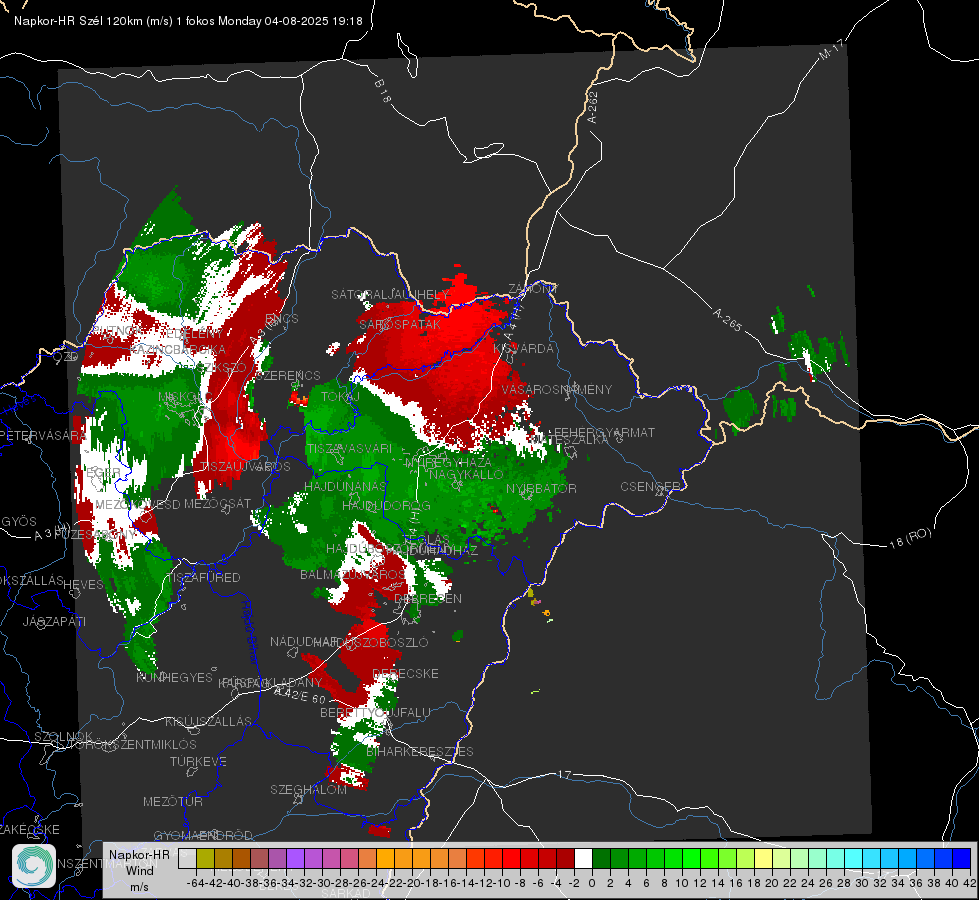This screenshot has height=900, width=979.
Task: Click the blue Hajdú-Bihar county label
Action: pyautogui.click(x=250, y=632)
